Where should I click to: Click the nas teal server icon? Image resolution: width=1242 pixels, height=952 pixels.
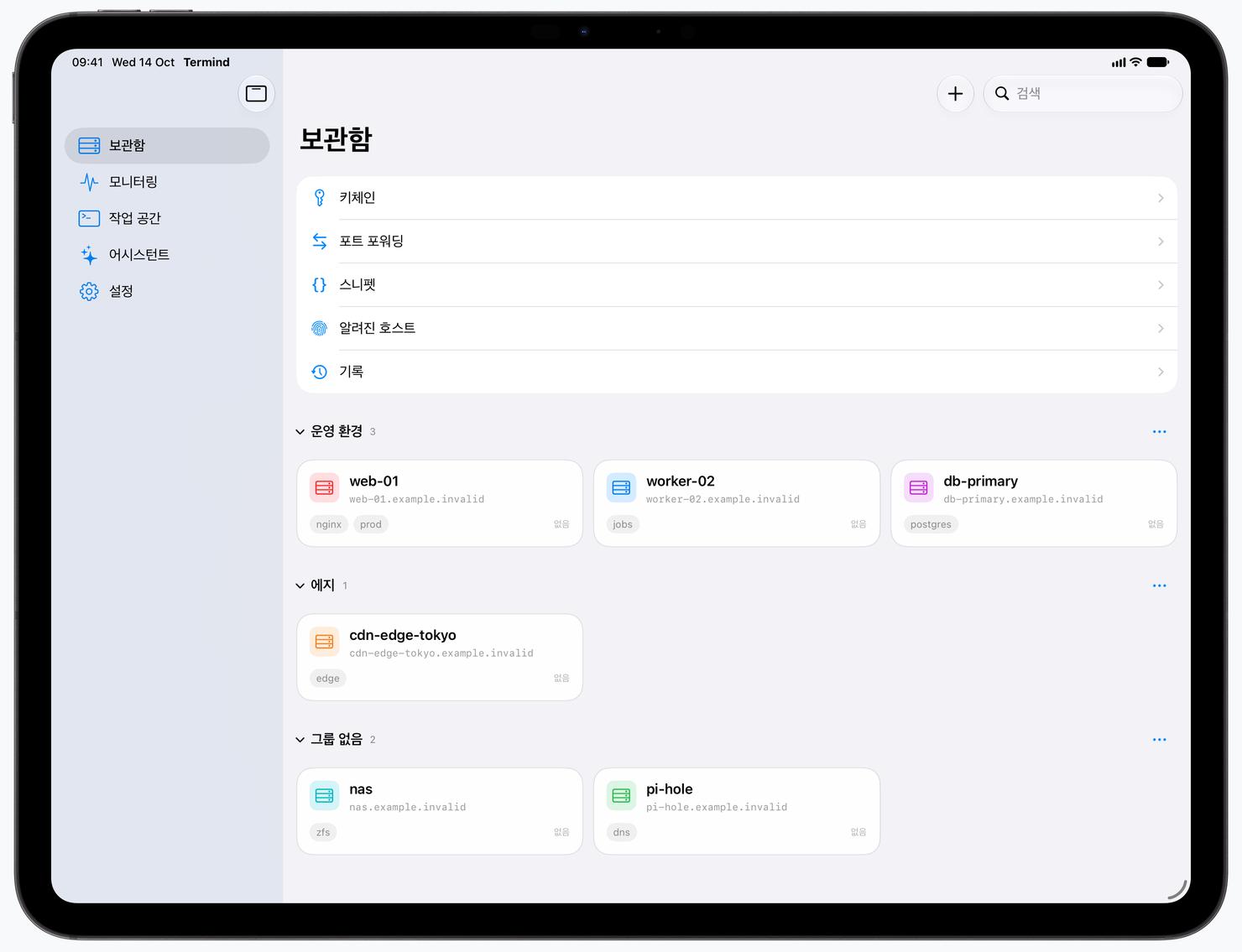tap(325, 795)
